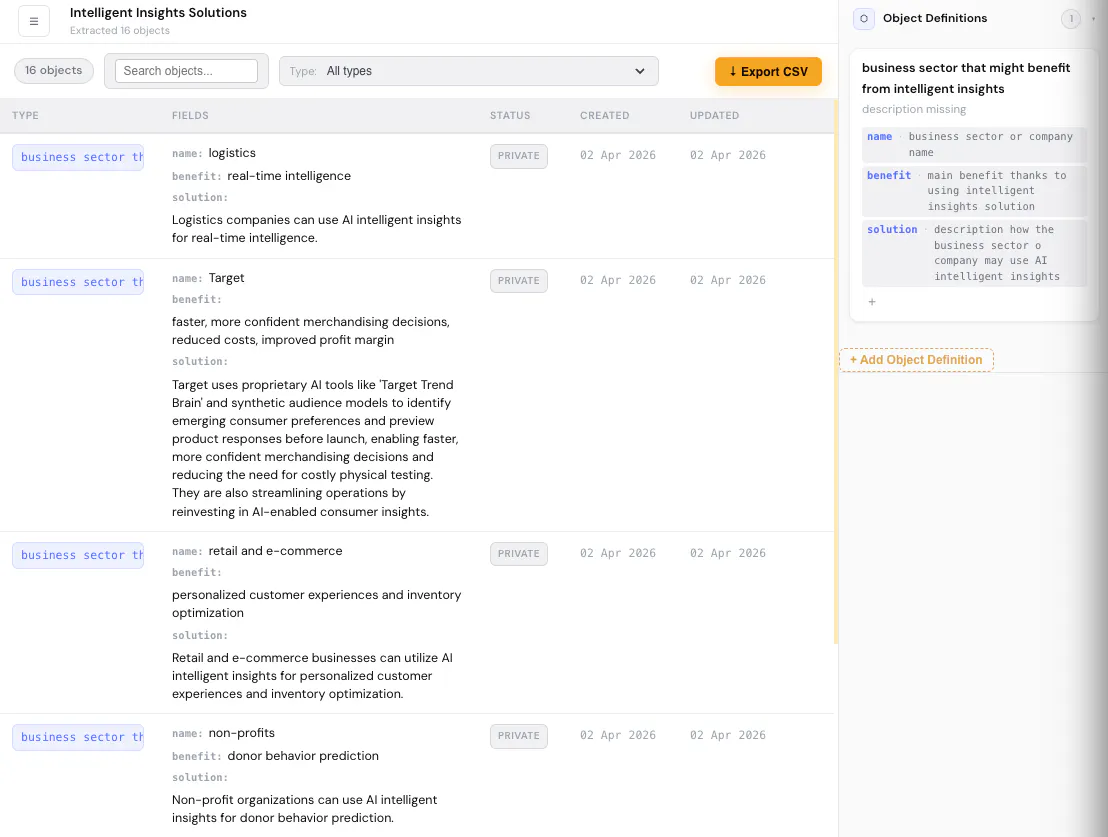Click the plus icon to add field

point(872,302)
